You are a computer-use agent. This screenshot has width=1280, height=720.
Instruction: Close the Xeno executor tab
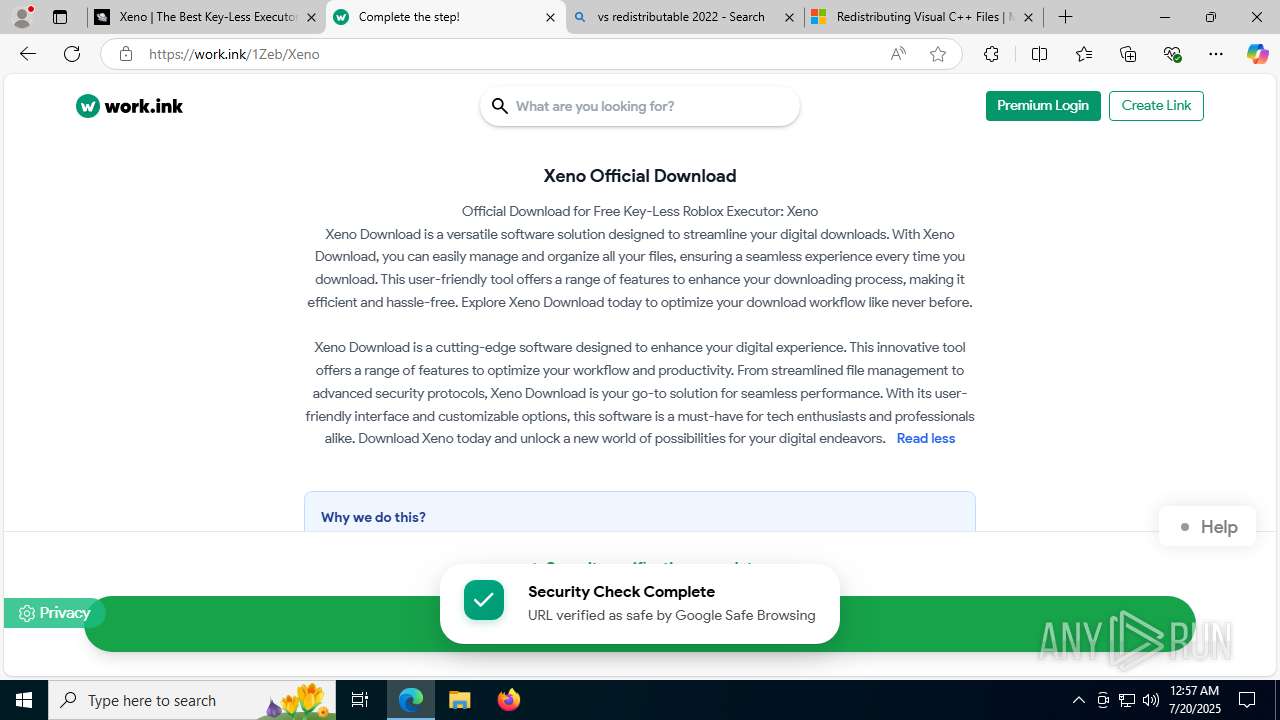point(311,17)
